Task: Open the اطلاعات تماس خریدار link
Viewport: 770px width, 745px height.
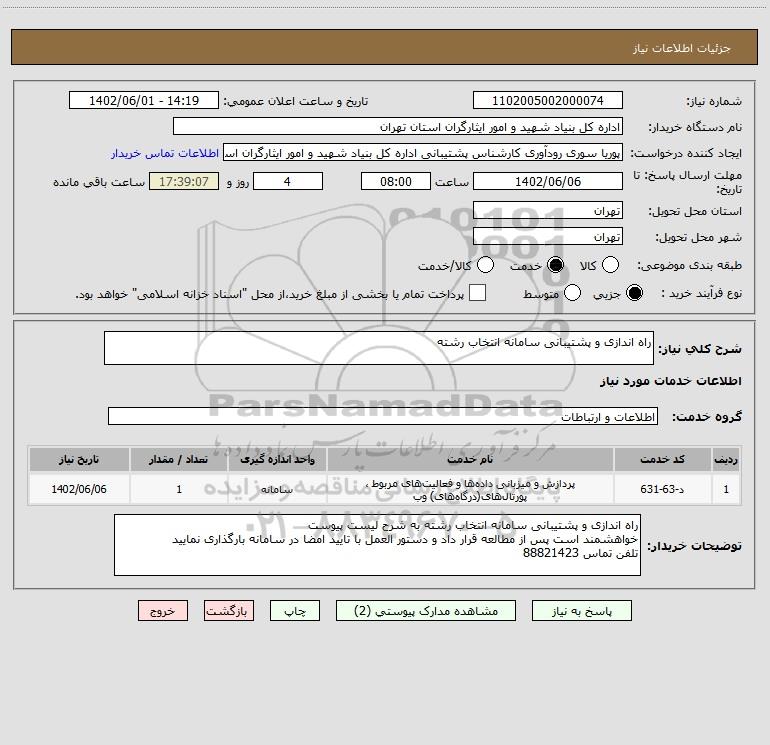Action: click(x=165, y=153)
